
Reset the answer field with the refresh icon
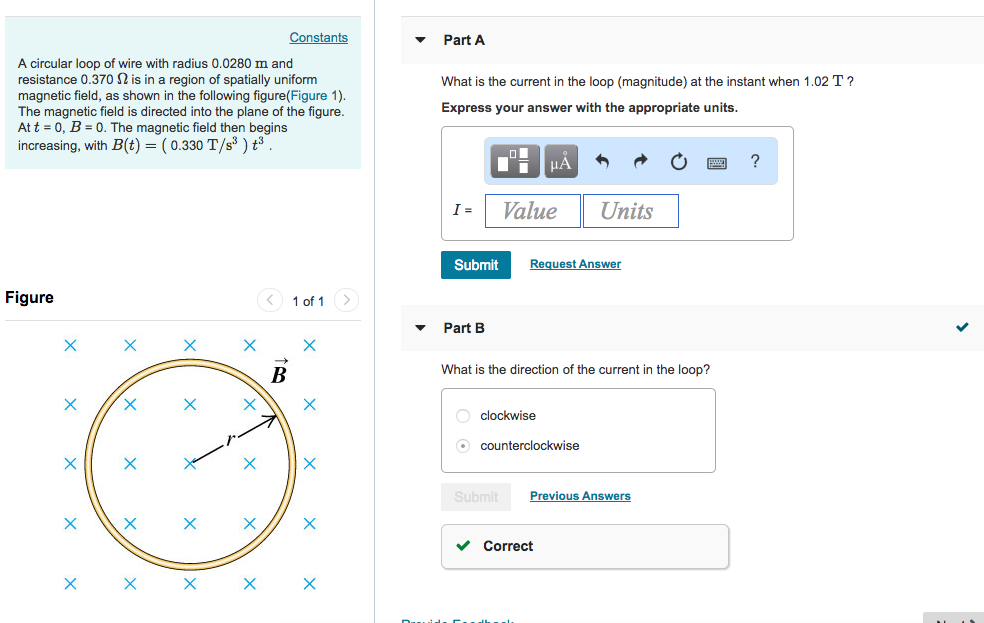coord(678,160)
